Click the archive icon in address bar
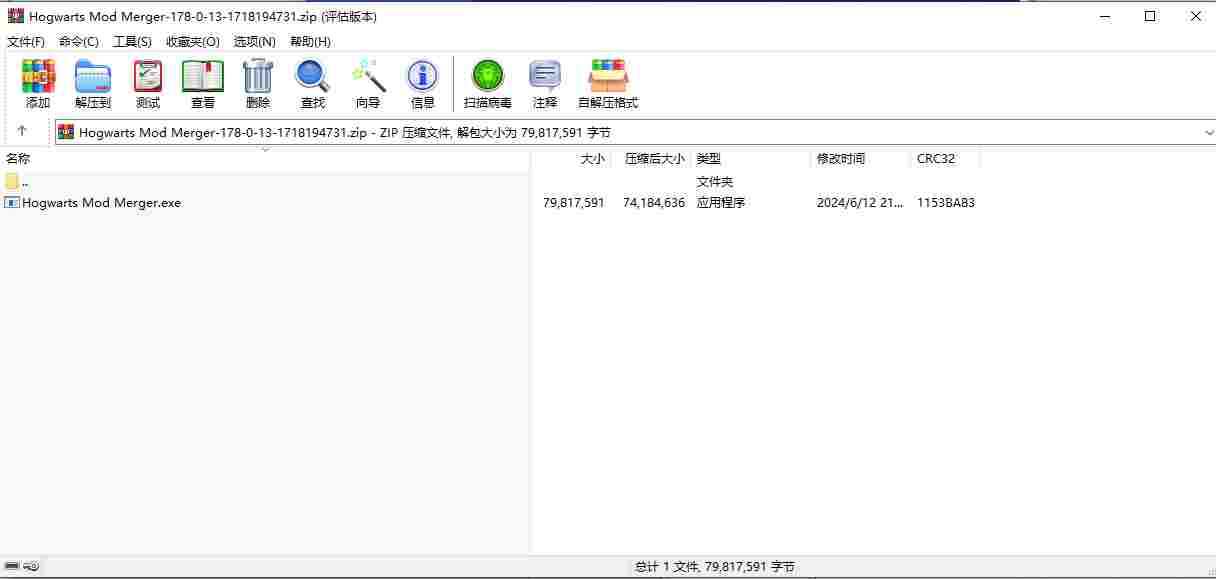 (x=66, y=132)
